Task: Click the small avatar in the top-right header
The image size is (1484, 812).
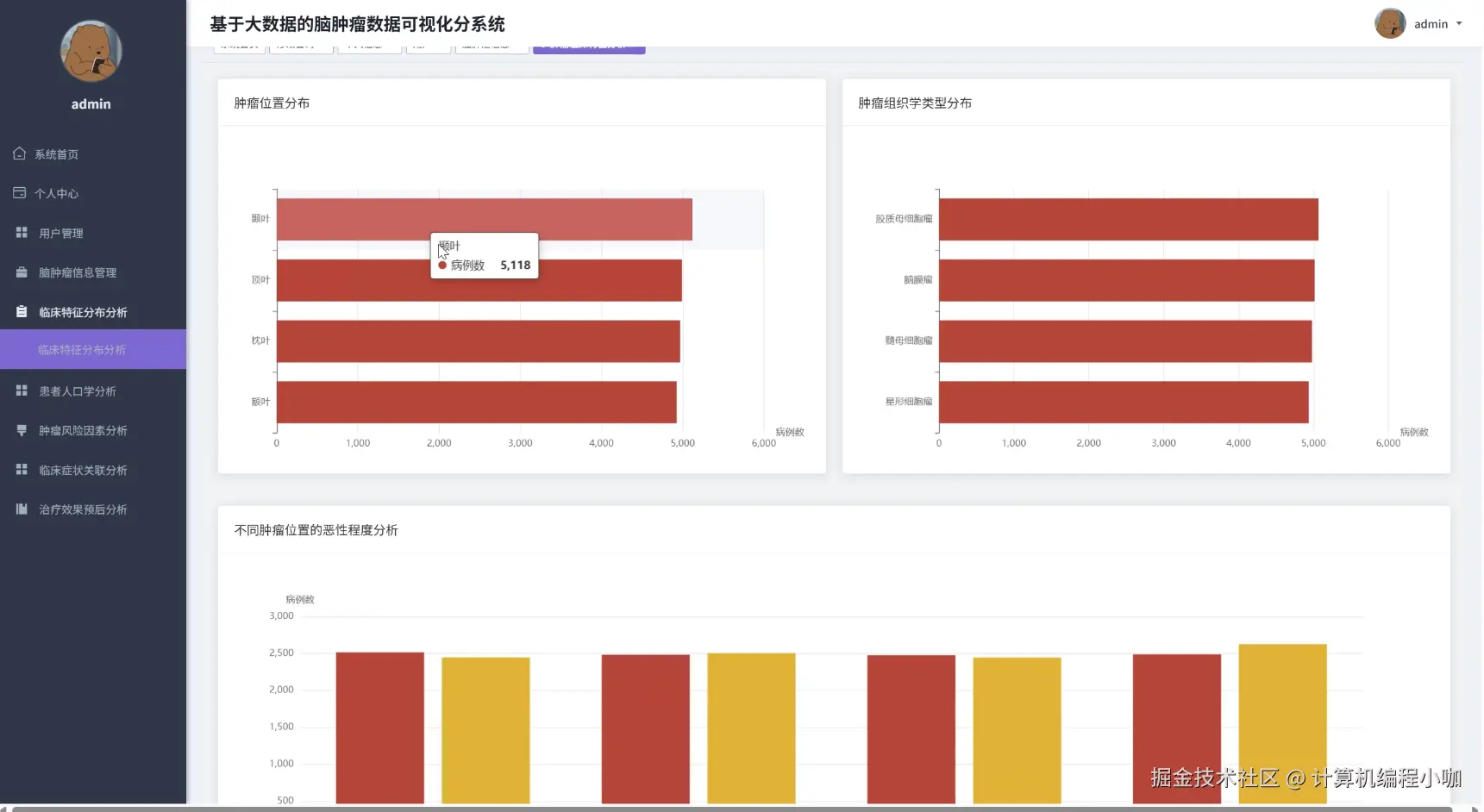Action: 1390,23
